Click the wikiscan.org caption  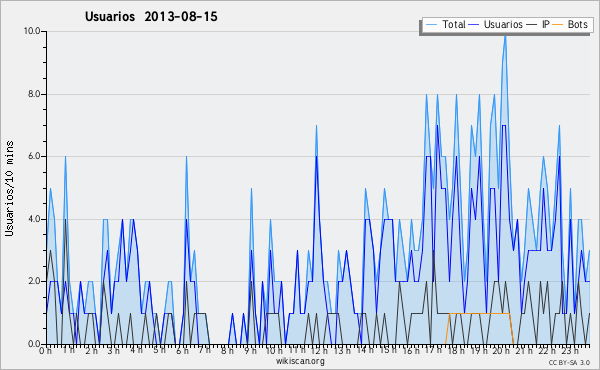point(300,361)
